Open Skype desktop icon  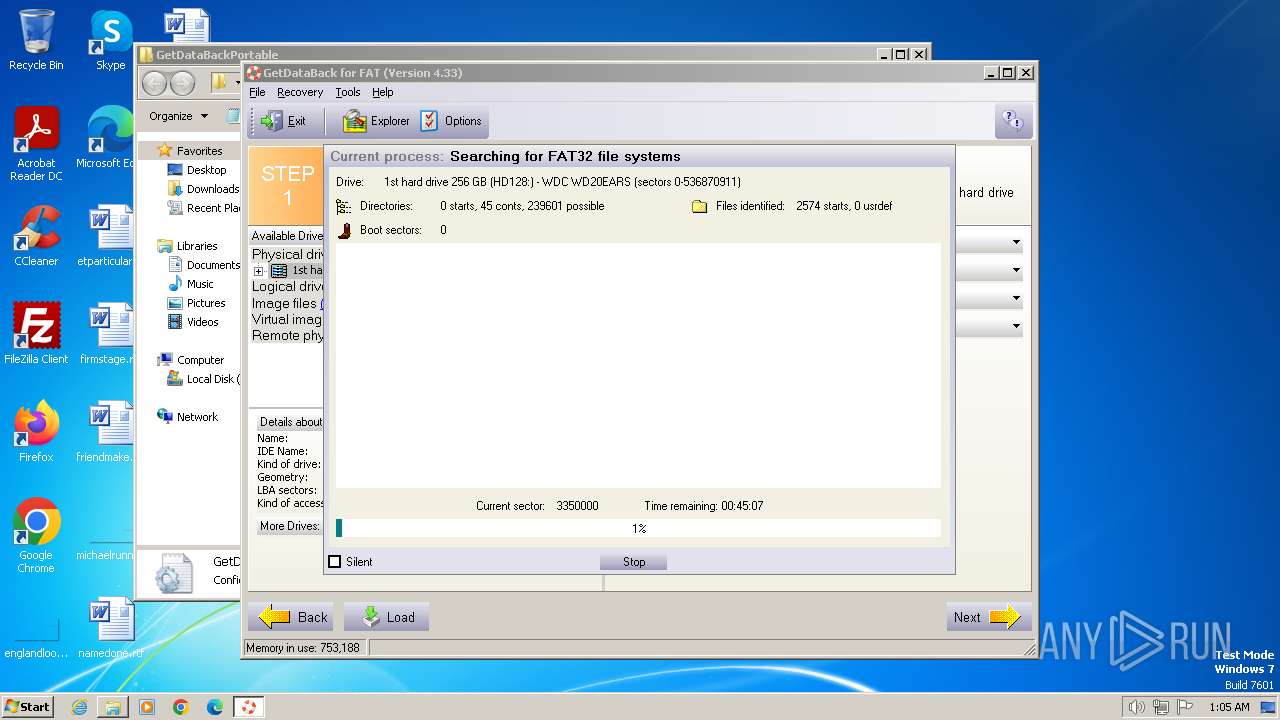[110, 40]
